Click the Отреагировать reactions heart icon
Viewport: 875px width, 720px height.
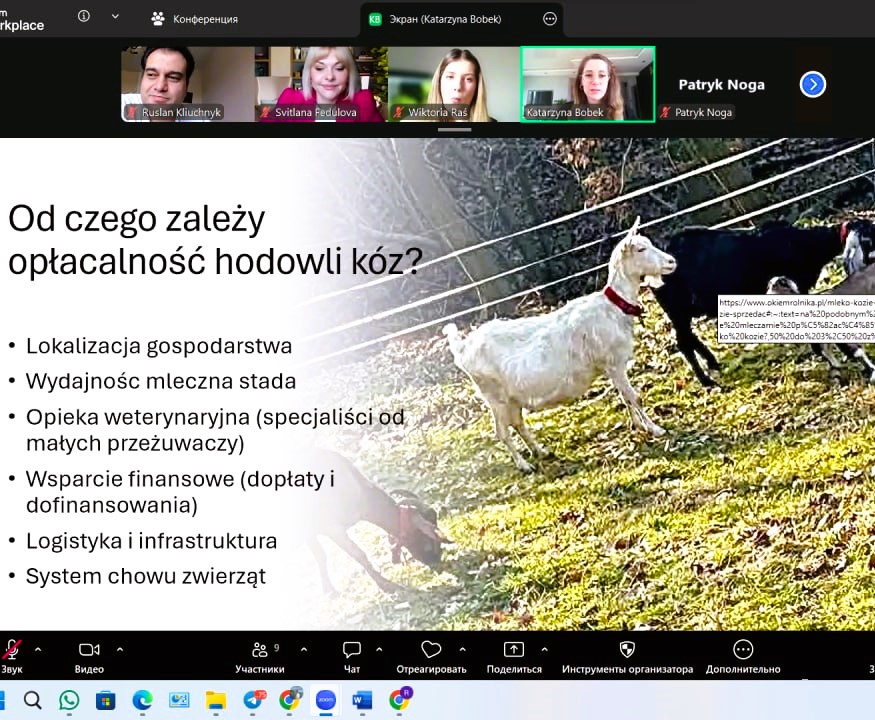click(431, 650)
